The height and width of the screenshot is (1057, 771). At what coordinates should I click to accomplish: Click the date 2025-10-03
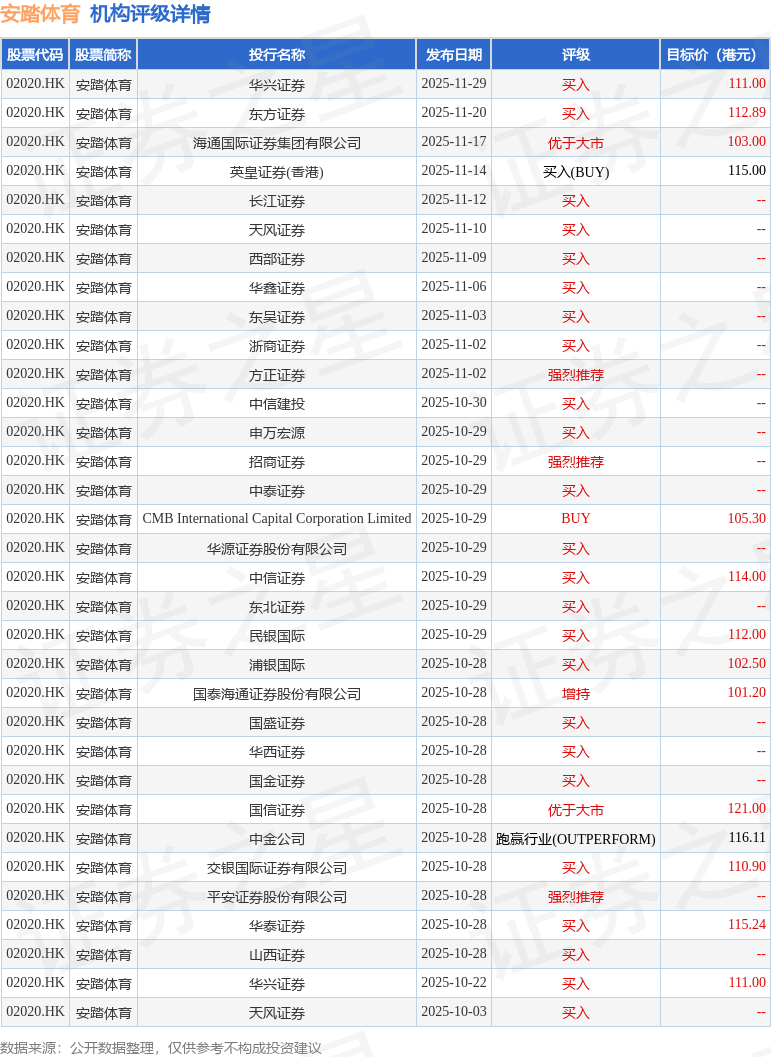point(454,1011)
